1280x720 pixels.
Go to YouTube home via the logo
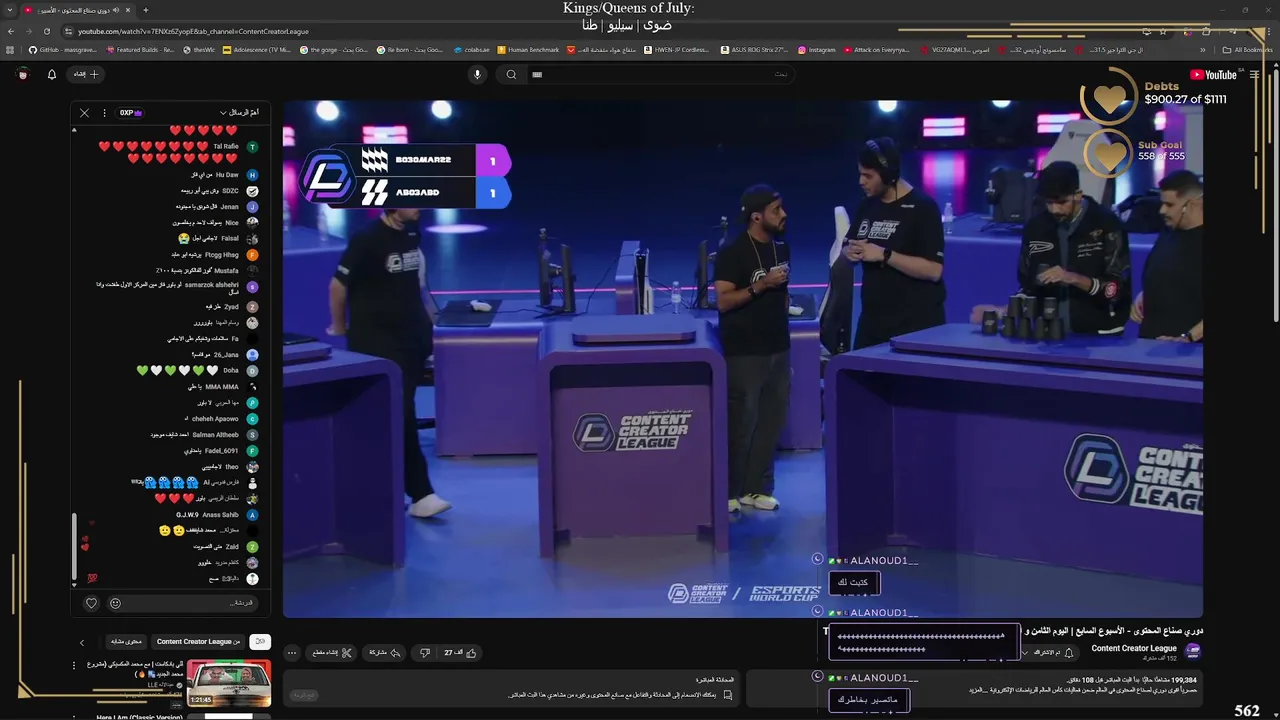tap(1213, 74)
